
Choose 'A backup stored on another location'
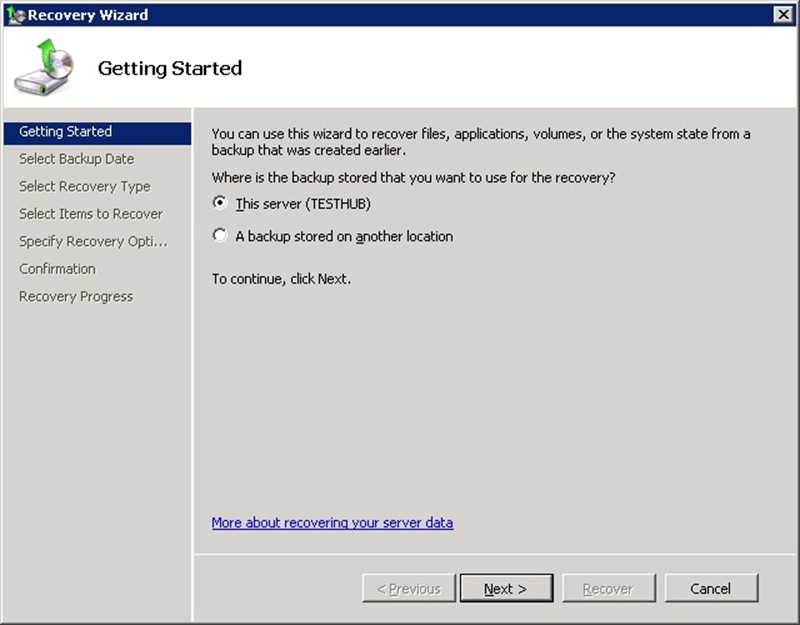pyautogui.click(x=220, y=237)
